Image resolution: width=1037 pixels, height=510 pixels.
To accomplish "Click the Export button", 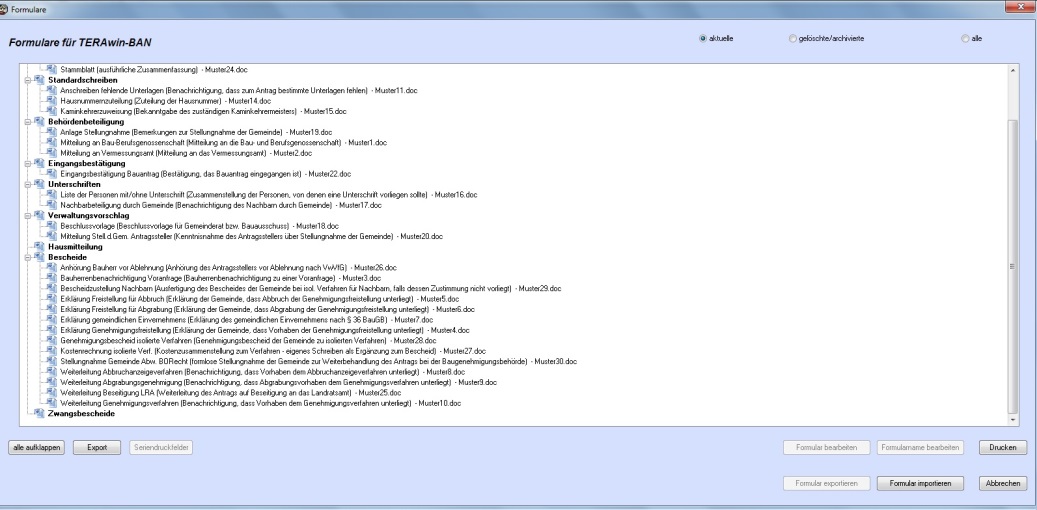I will (97, 448).
